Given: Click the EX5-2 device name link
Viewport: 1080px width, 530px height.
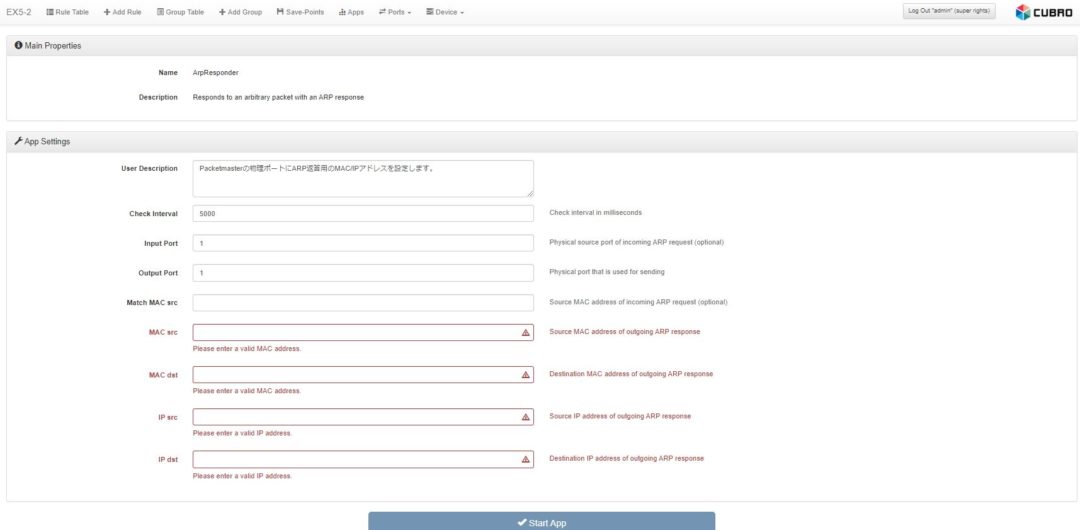Looking at the screenshot, I should pos(19,12).
